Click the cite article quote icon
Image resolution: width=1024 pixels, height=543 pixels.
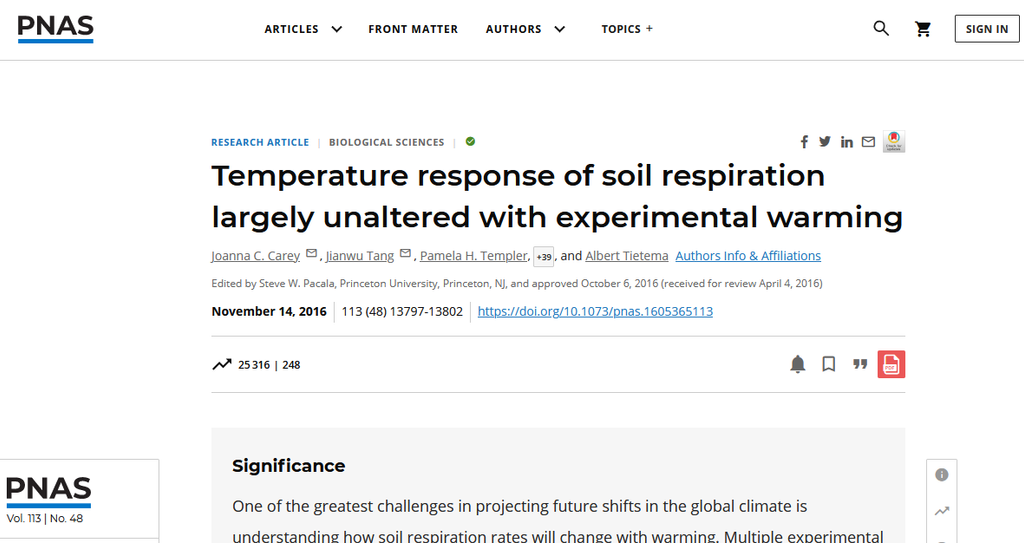(x=860, y=364)
